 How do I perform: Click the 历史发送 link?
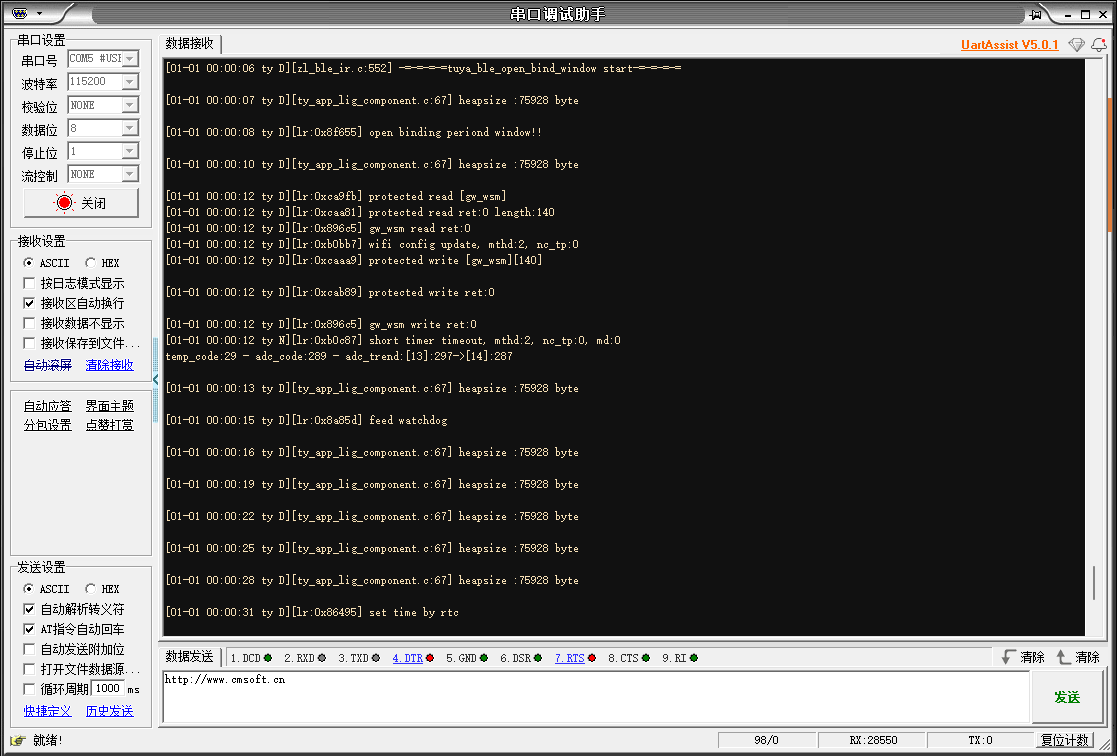[110, 711]
